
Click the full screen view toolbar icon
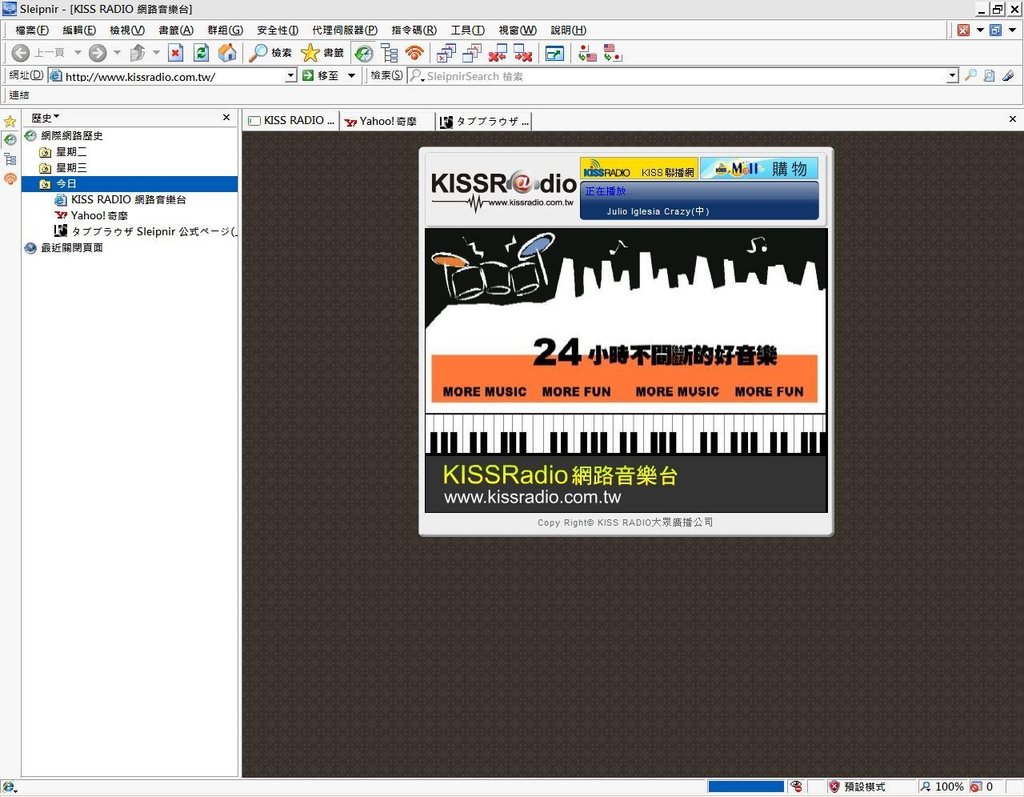click(x=554, y=53)
